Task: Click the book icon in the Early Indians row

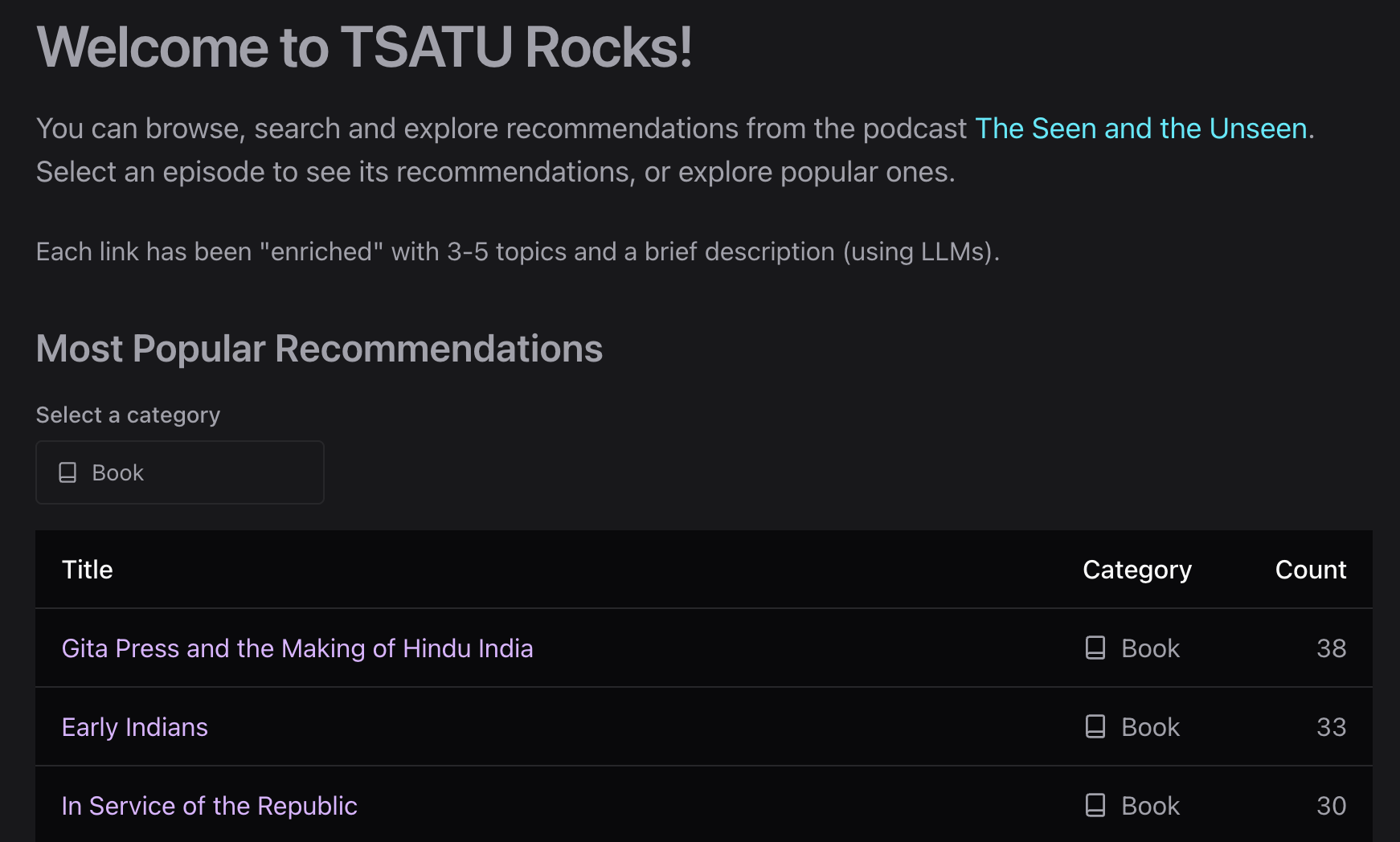Action: pyautogui.click(x=1095, y=726)
